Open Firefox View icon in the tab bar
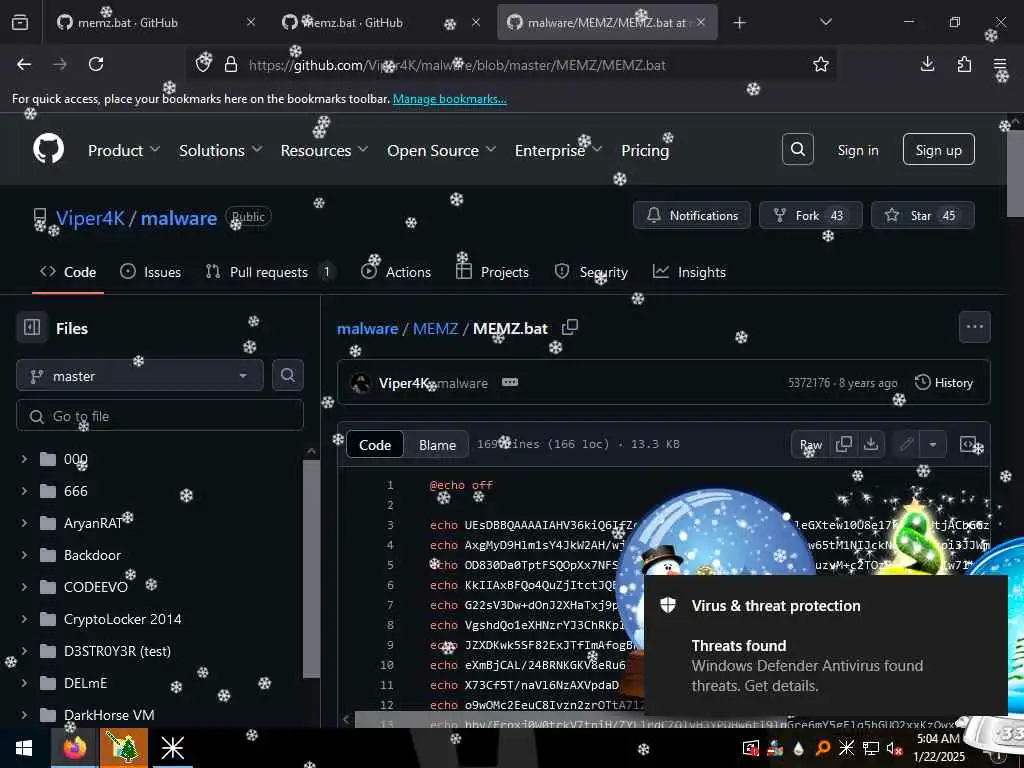Screen dimensions: 1024x768 click(x=20, y=22)
